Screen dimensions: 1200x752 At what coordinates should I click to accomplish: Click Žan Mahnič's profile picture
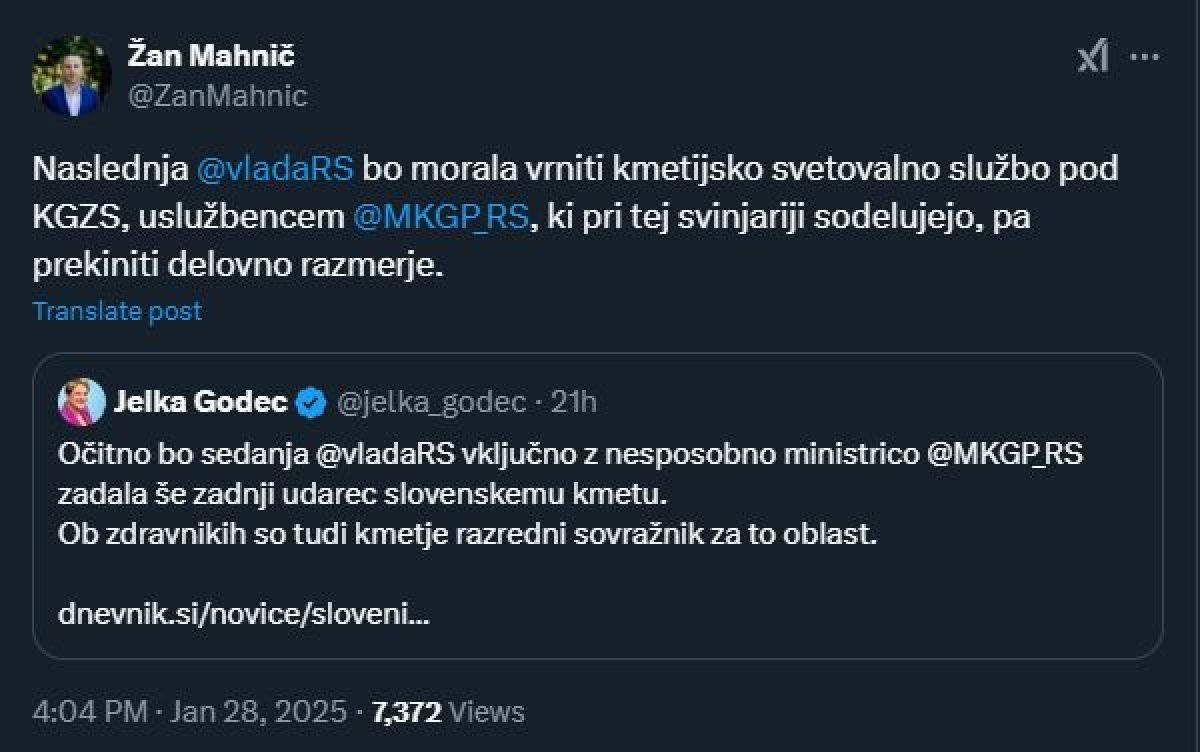pos(71,76)
